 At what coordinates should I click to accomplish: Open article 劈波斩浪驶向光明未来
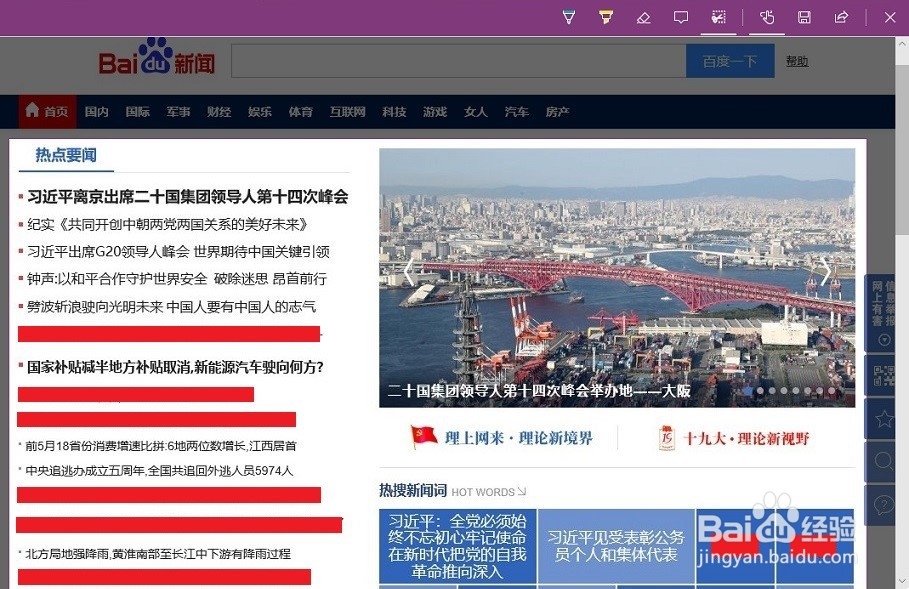click(x=172, y=306)
